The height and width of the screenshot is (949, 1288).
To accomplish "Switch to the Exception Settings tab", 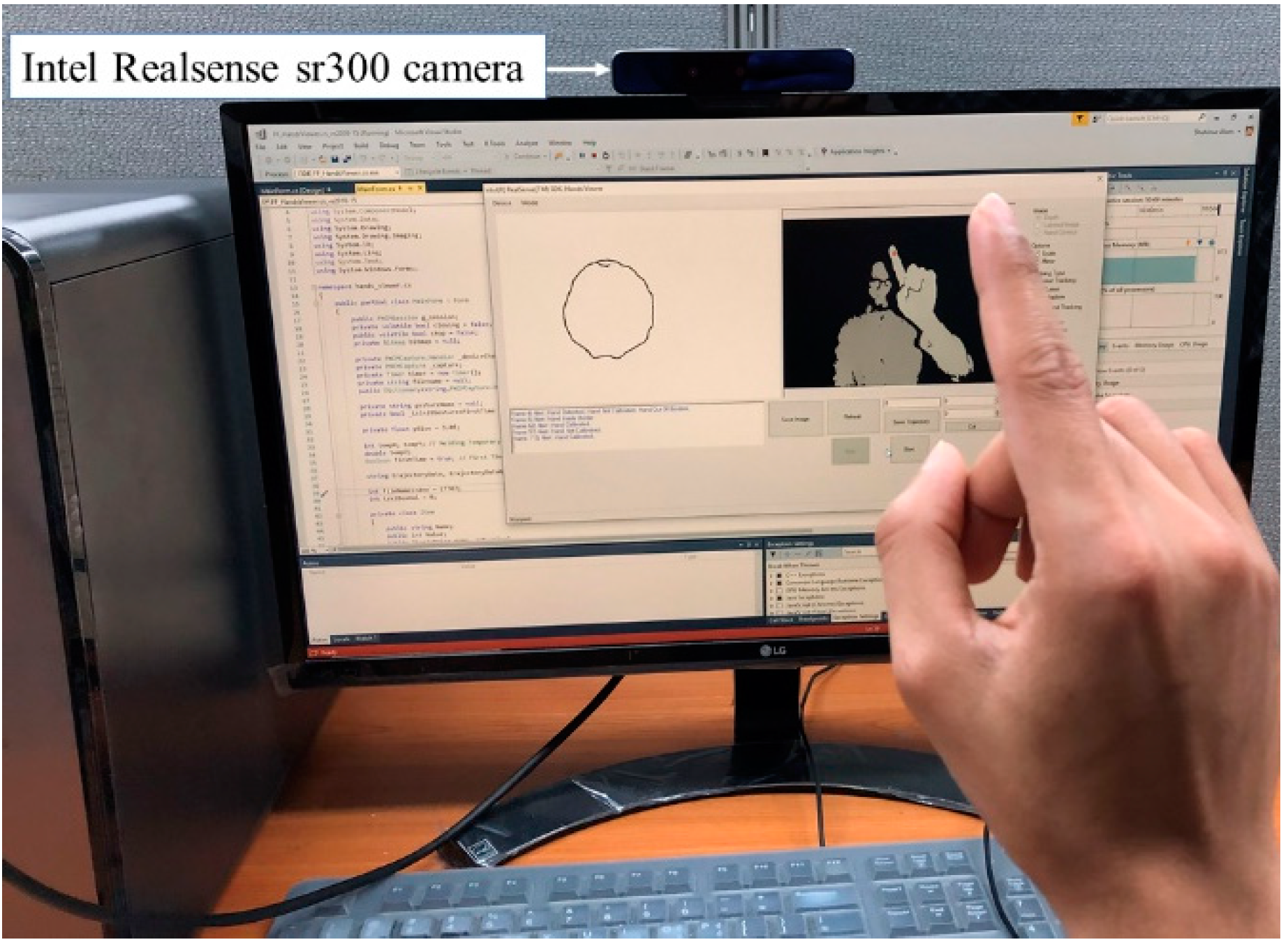I will [855, 617].
